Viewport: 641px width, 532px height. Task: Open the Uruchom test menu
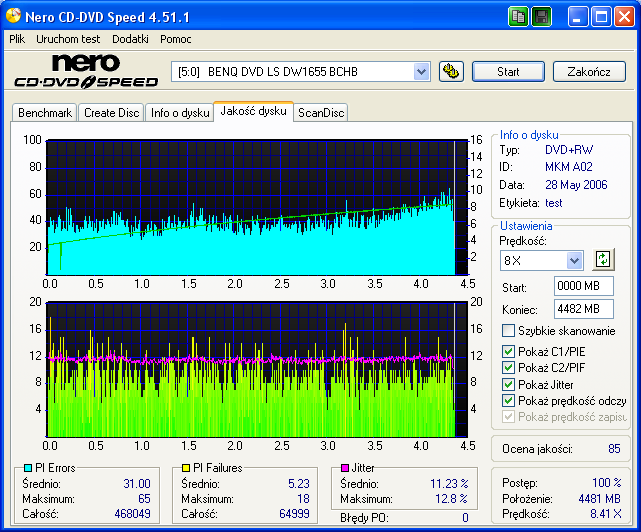pos(68,39)
